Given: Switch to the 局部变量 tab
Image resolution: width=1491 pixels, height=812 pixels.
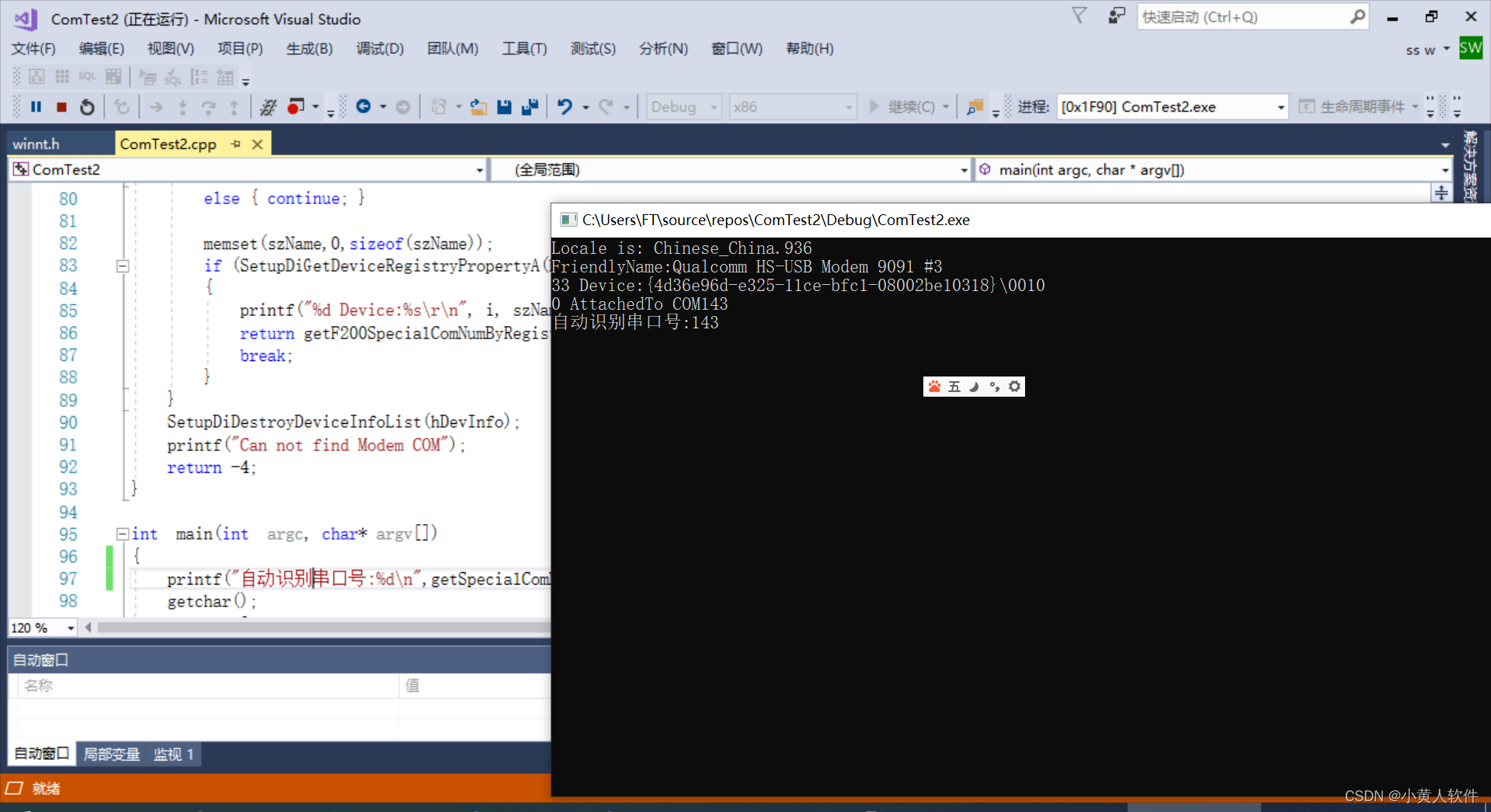Looking at the screenshot, I should [x=111, y=754].
